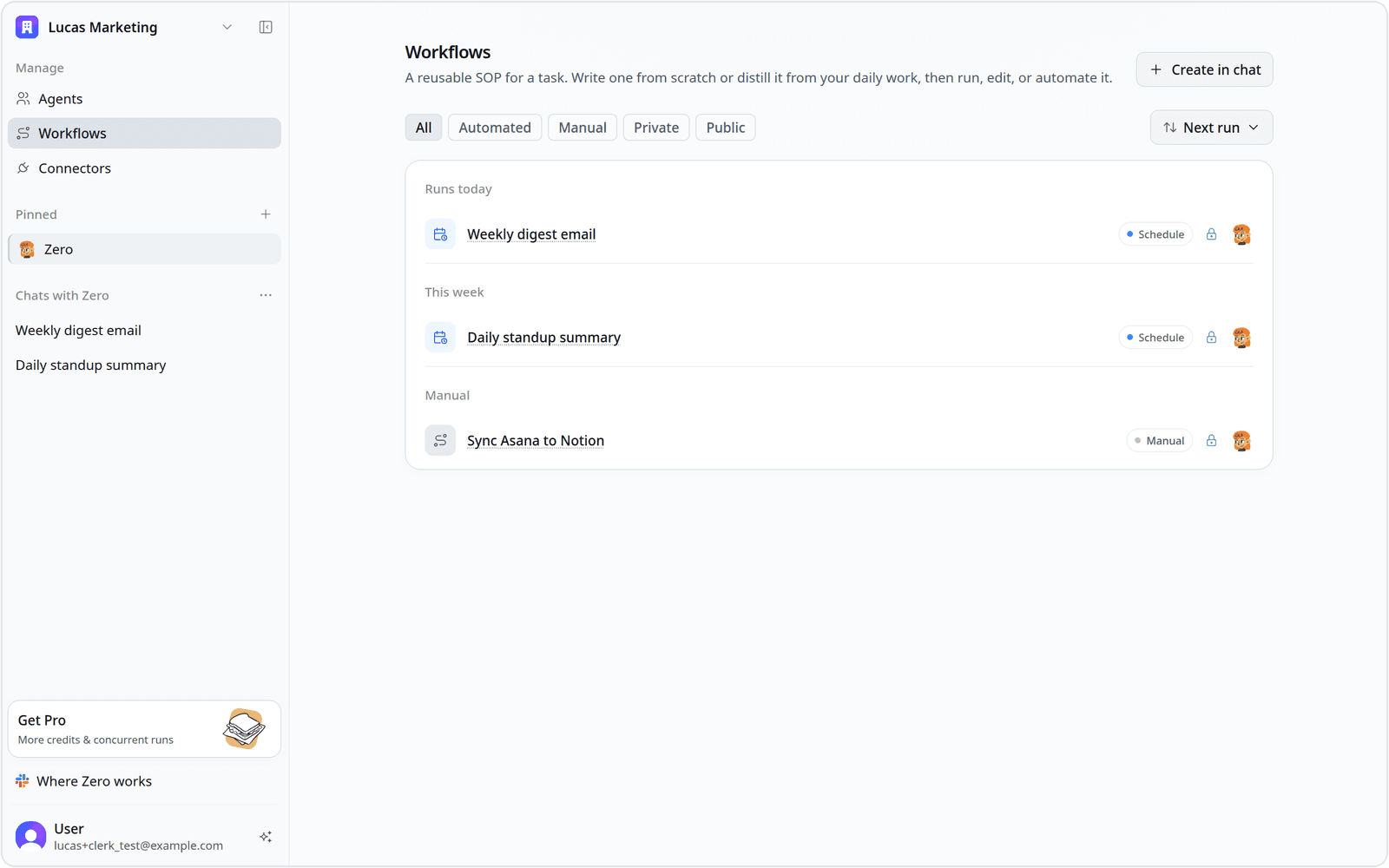Click the Slack icon beside Where Zero works
The height and width of the screenshot is (868, 1389).
[x=23, y=781]
